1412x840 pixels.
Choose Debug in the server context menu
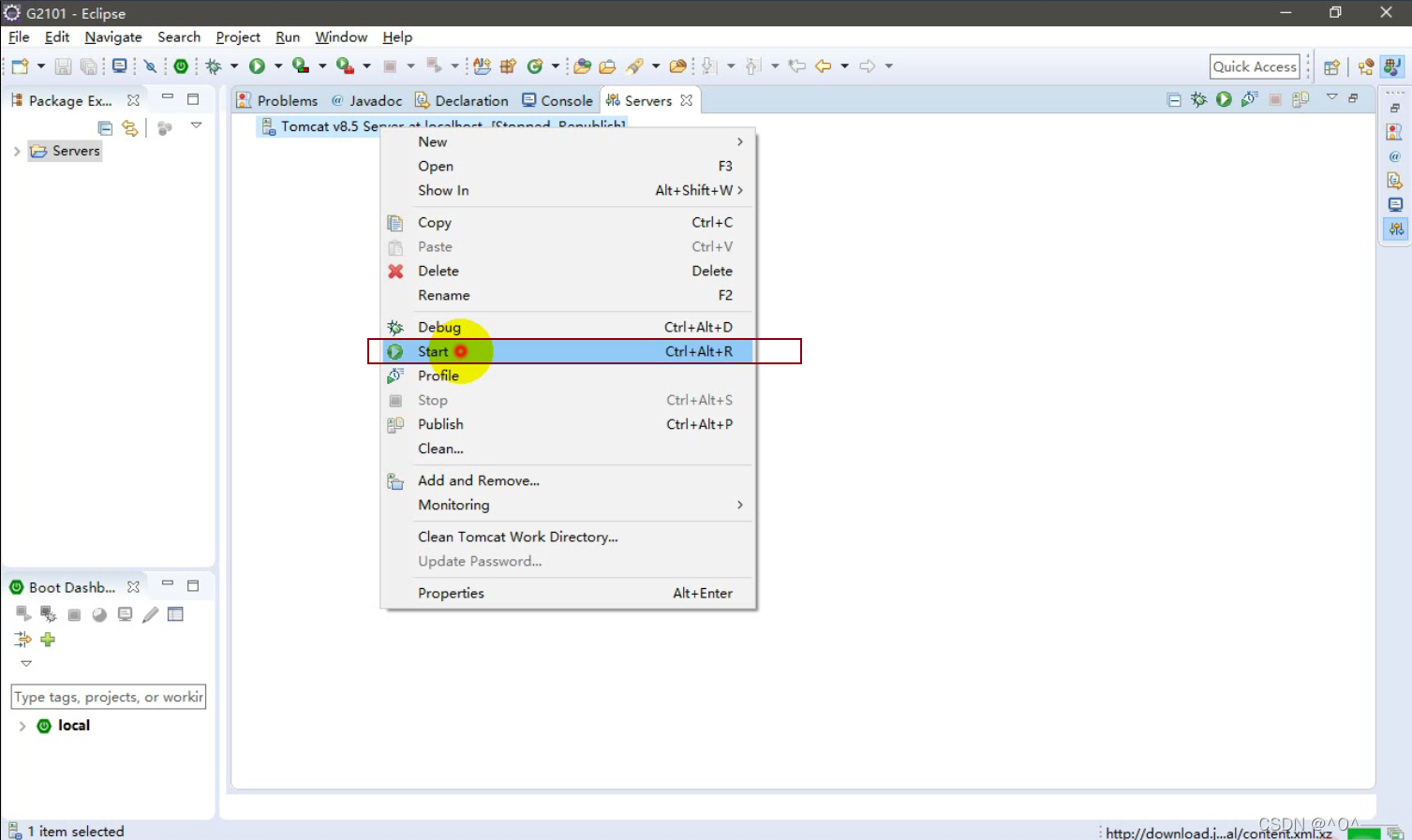(x=568, y=328)
